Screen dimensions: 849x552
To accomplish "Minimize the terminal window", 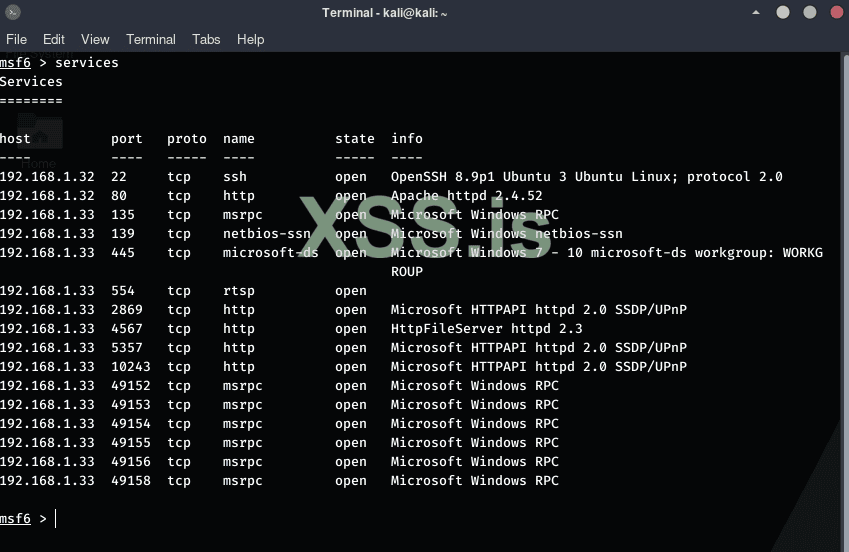I will pyautogui.click(x=783, y=13).
